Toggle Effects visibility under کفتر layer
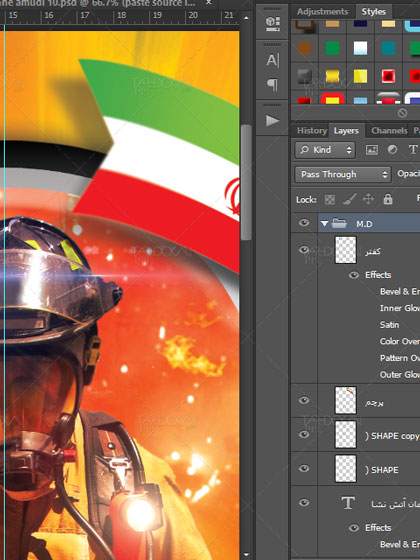This screenshot has height=560, width=420. (x=354, y=275)
